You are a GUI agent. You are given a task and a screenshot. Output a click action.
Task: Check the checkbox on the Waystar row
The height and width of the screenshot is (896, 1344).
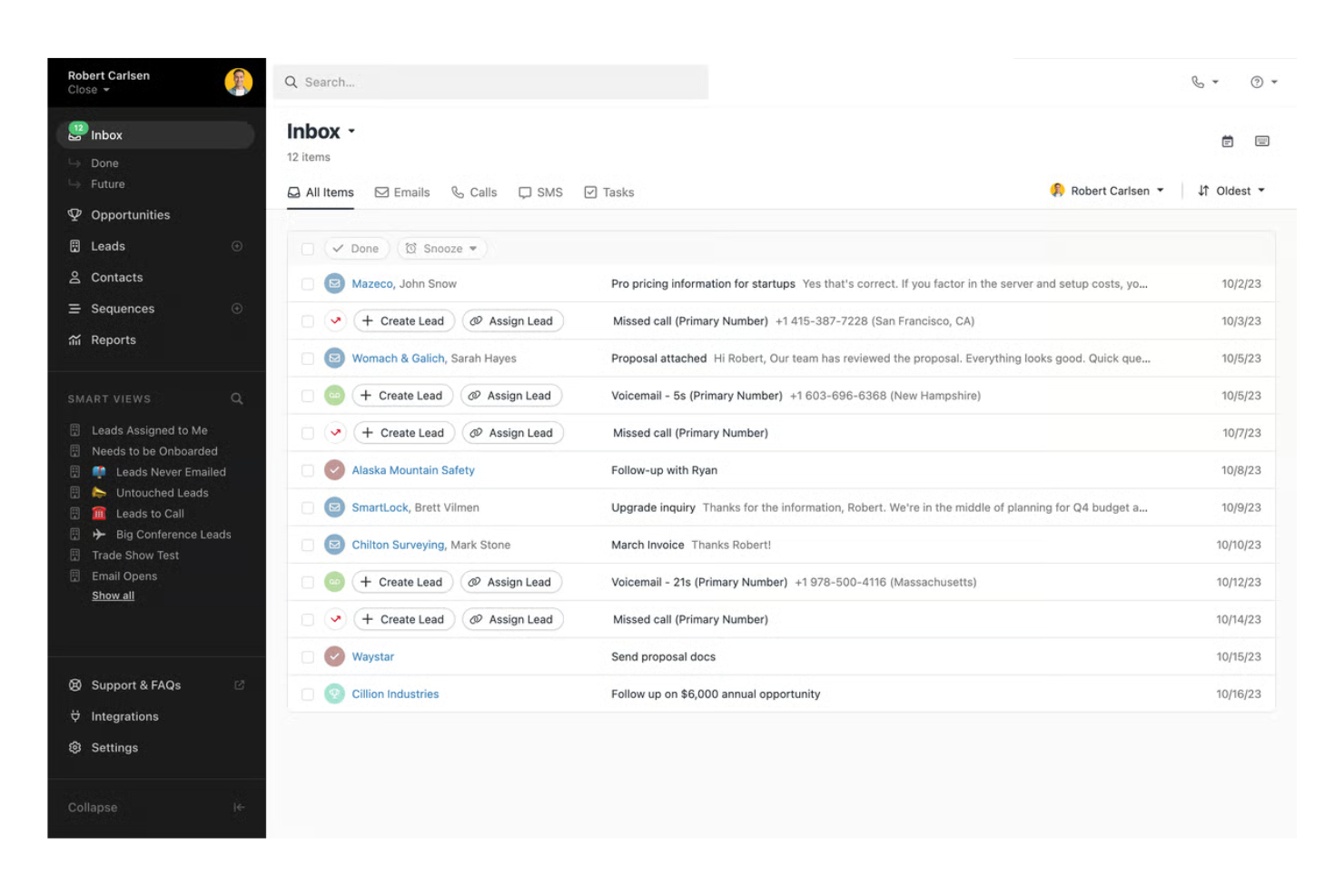point(307,656)
